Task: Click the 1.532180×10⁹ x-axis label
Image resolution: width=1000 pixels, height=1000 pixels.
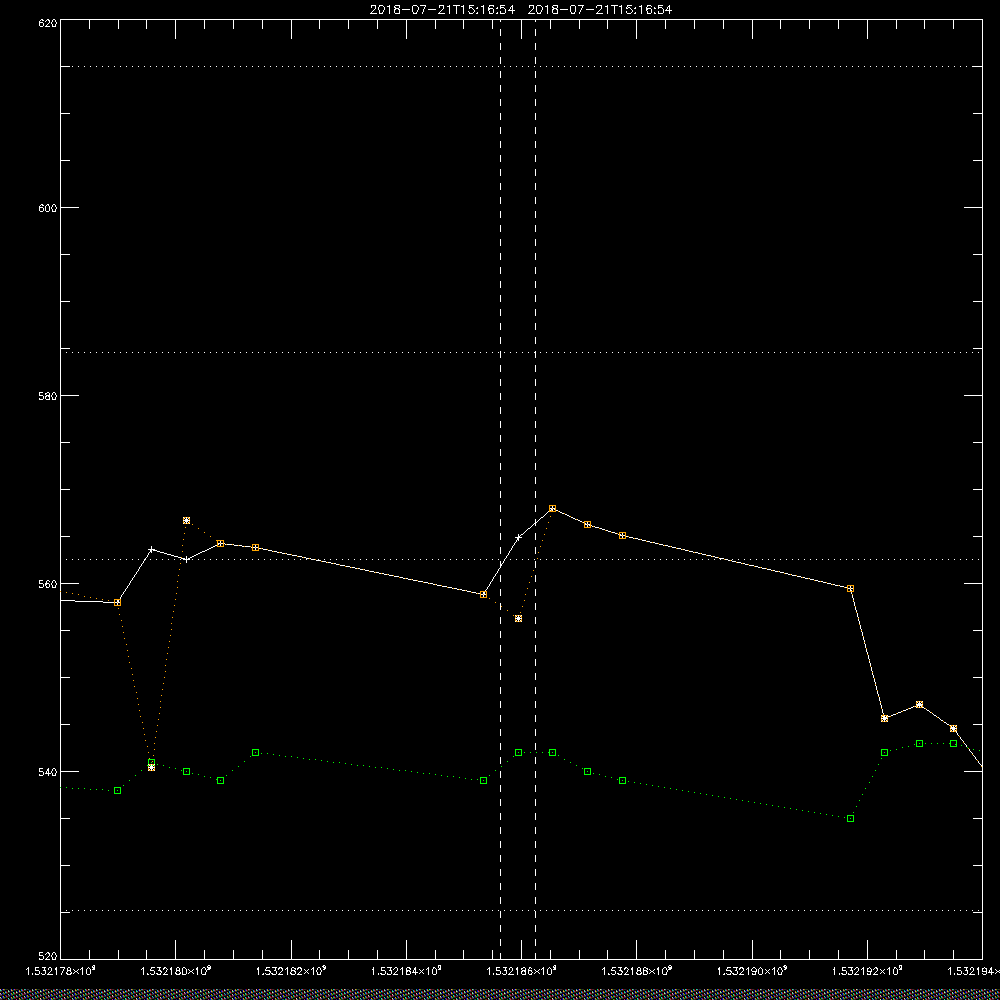Action: coord(175,971)
